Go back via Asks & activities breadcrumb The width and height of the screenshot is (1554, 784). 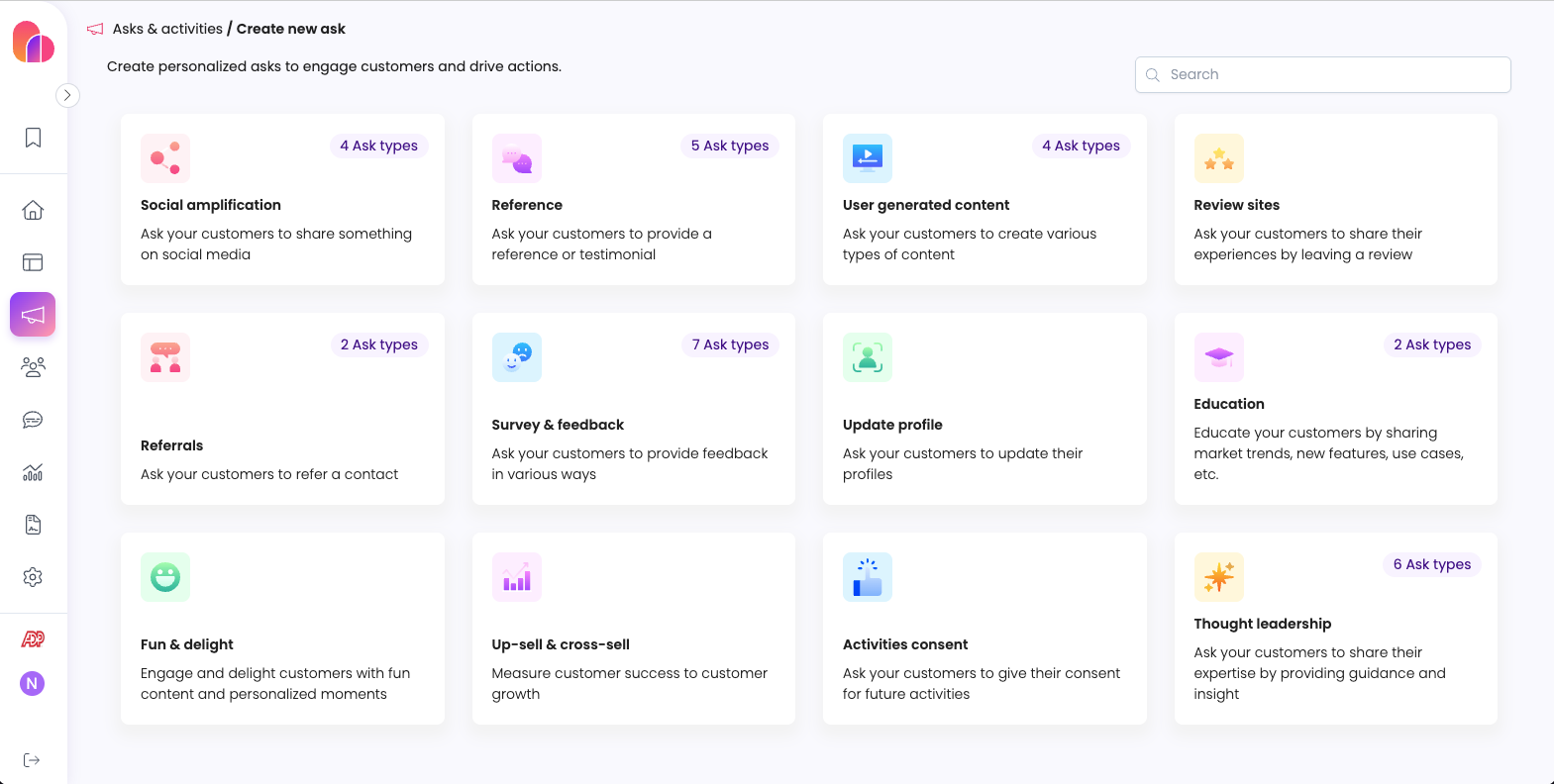(167, 29)
